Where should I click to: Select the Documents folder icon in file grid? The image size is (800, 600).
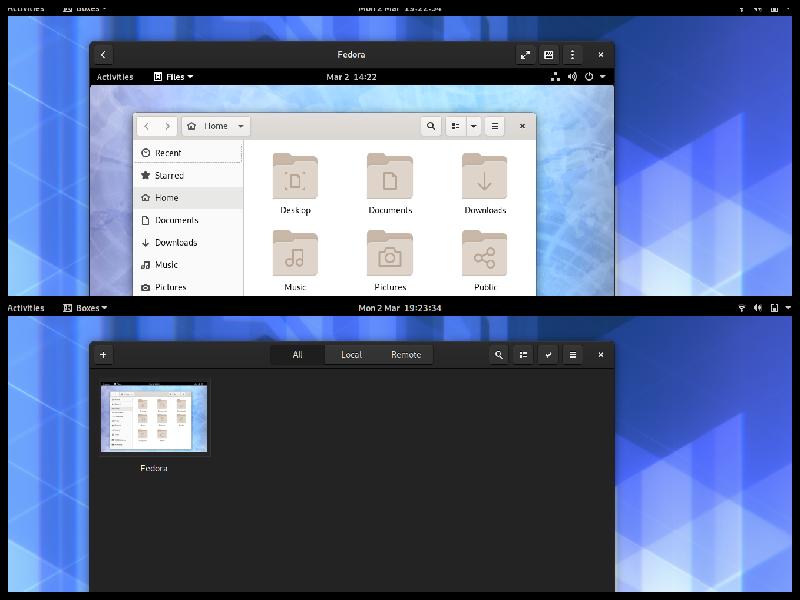click(x=390, y=176)
